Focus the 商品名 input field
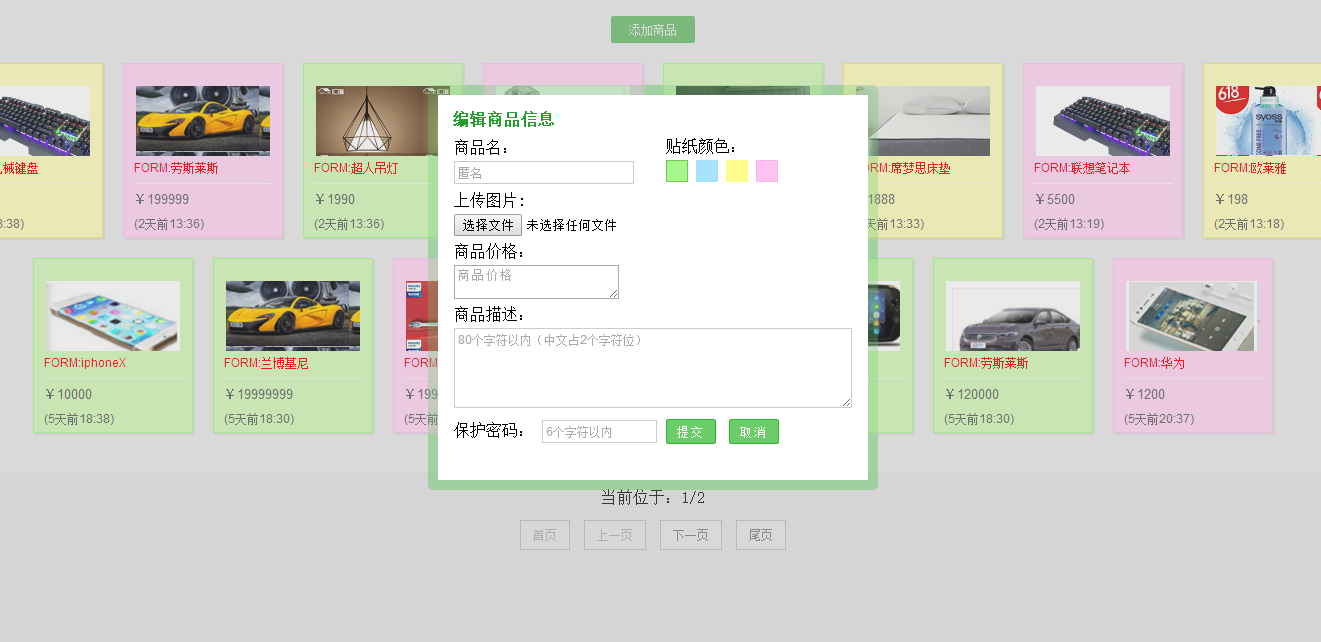Screen dimensions: 1321x642 [544, 172]
